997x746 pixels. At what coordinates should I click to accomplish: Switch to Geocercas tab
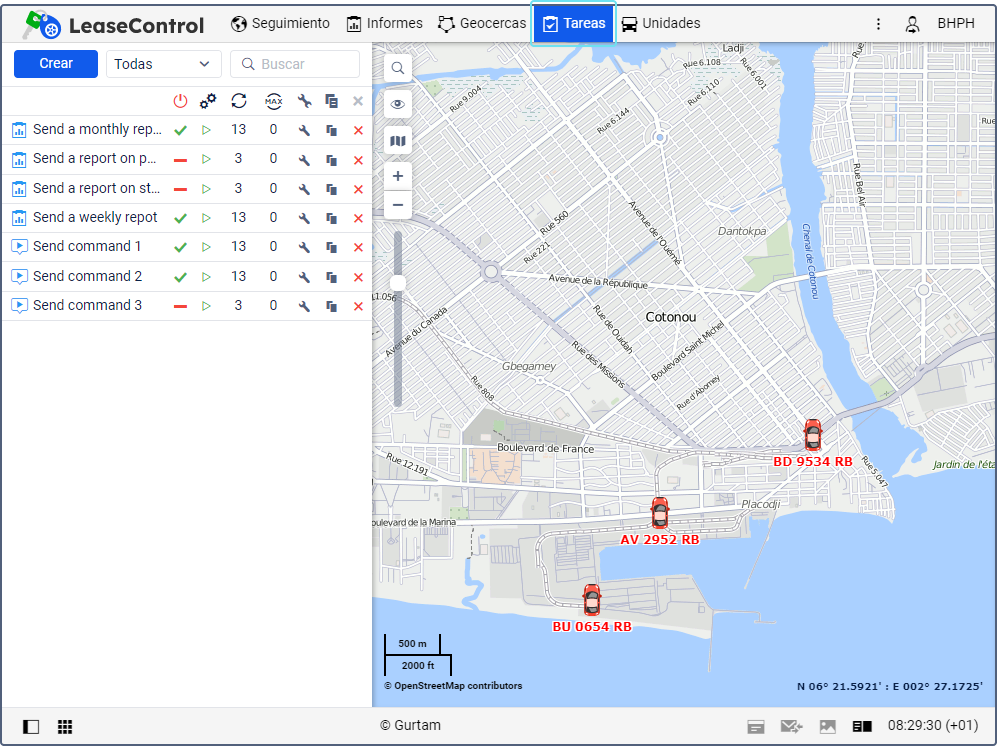(x=482, y=24)
